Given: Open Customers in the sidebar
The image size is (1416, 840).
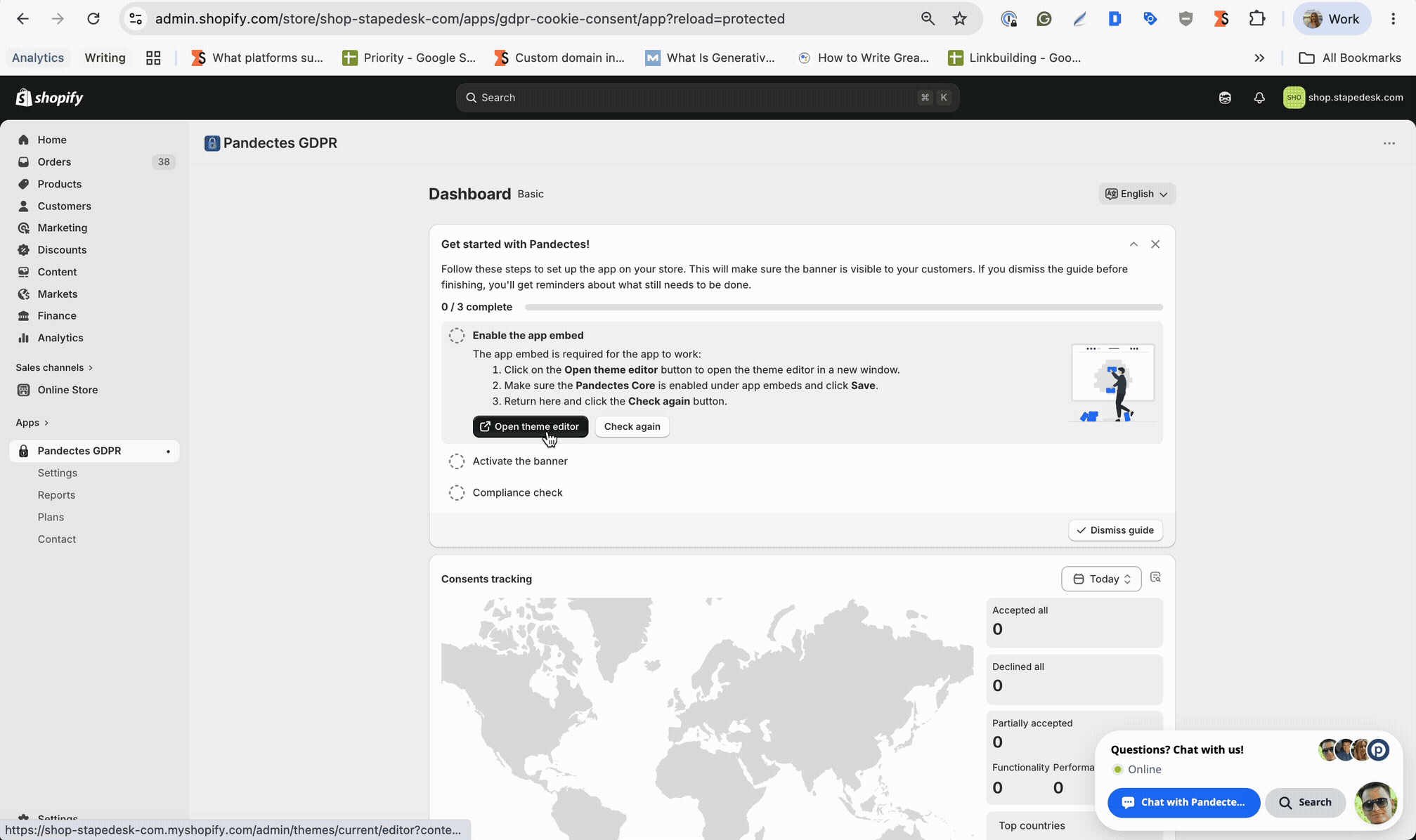Looking at the screenshot, I should point(64,206).
